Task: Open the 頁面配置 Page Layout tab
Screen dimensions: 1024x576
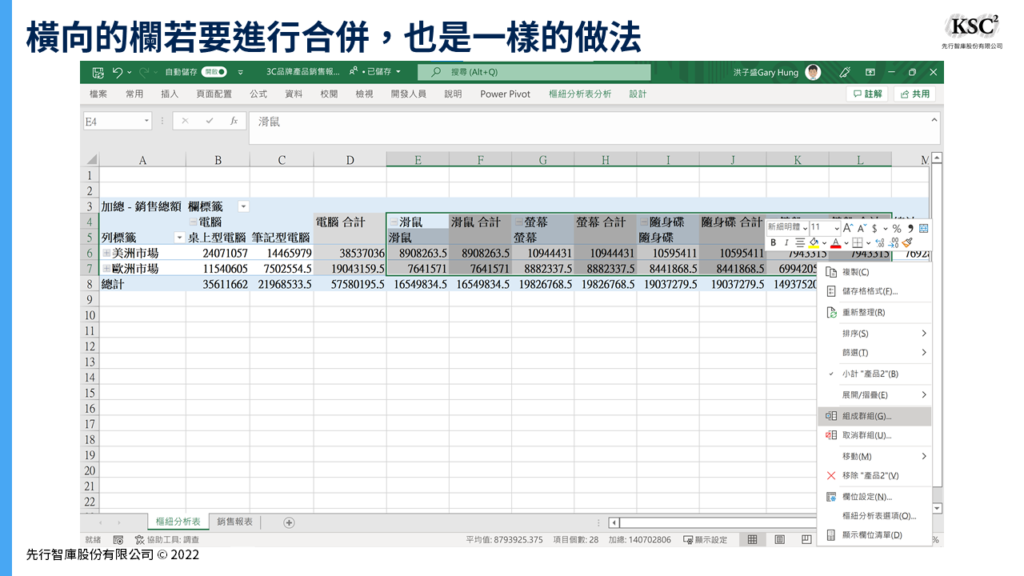Action: pos(214,94)
